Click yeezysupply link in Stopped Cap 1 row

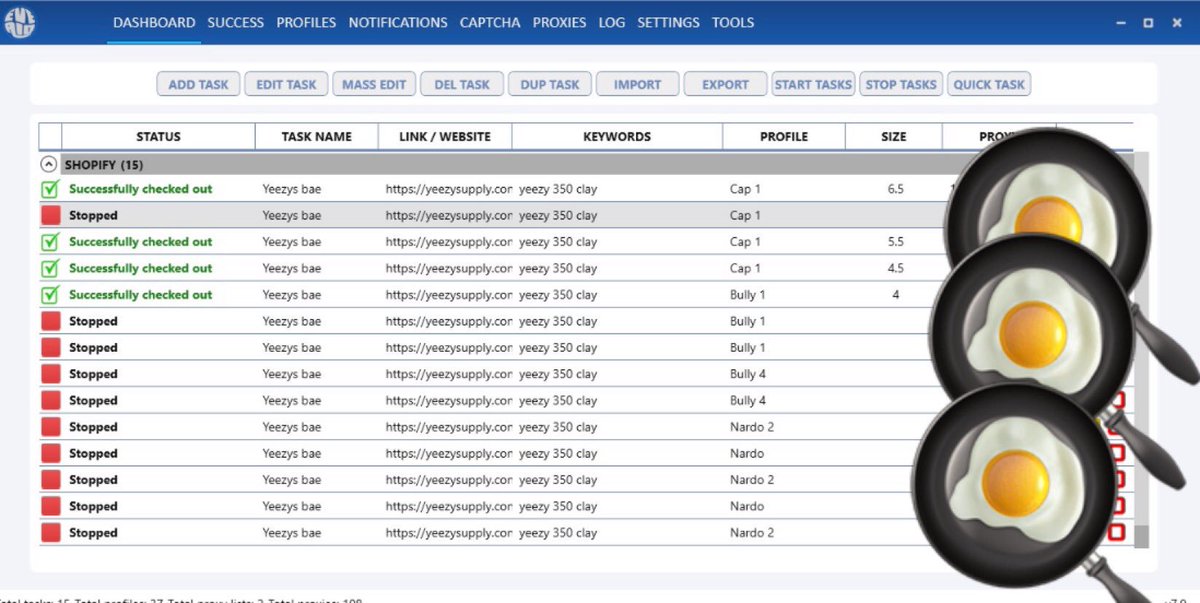449,215
